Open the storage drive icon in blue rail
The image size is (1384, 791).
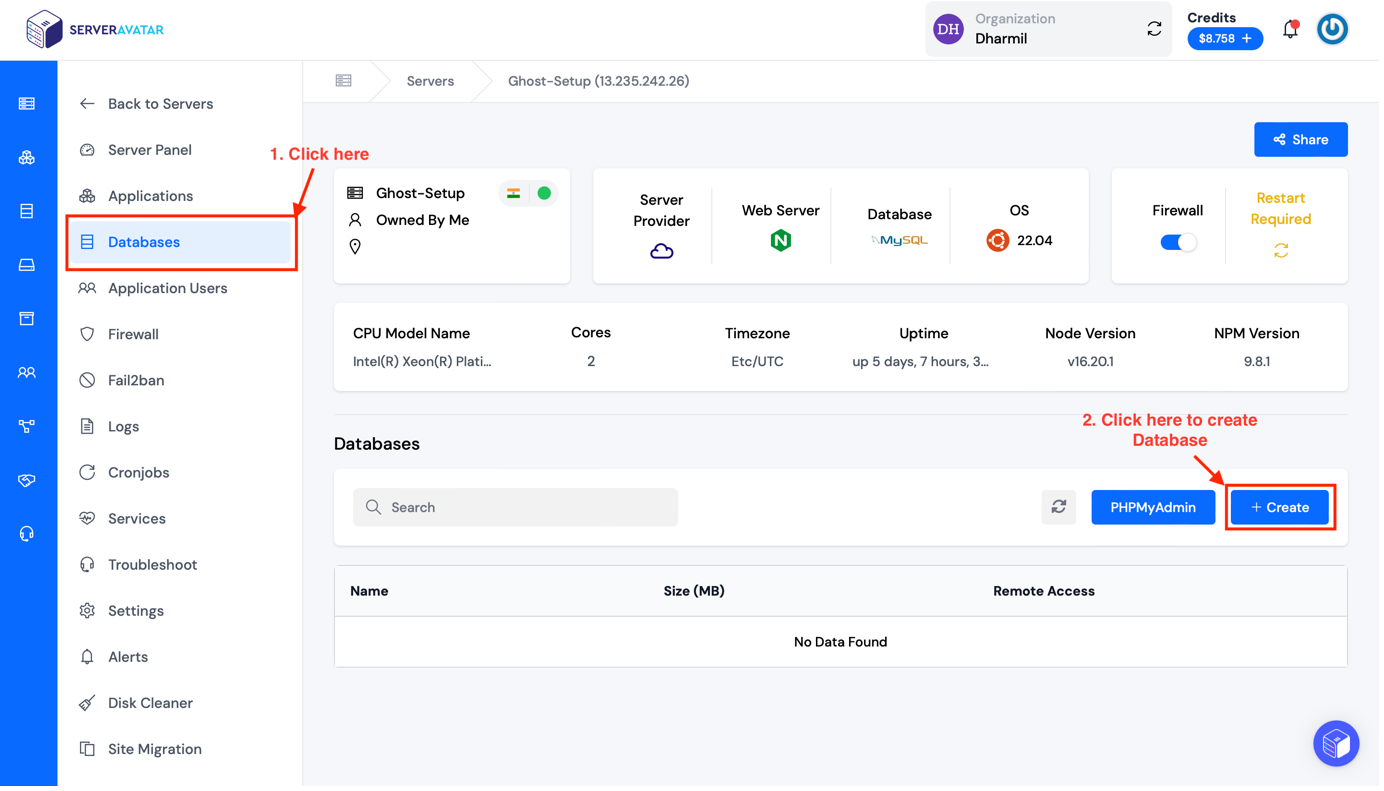click(27, 266)
